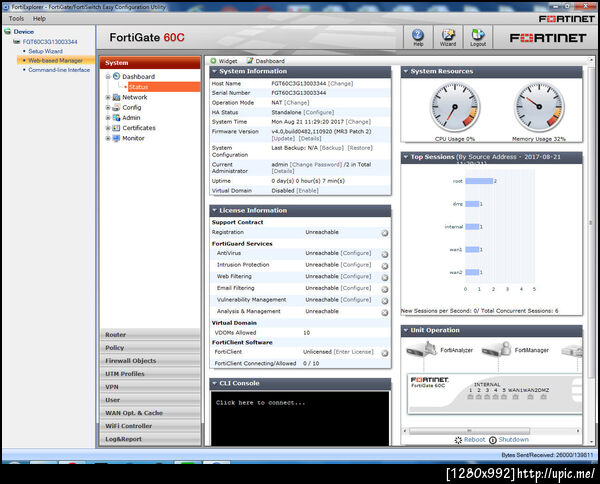Click the Reboot icon in Unit Operation

[x=458, y=440]
